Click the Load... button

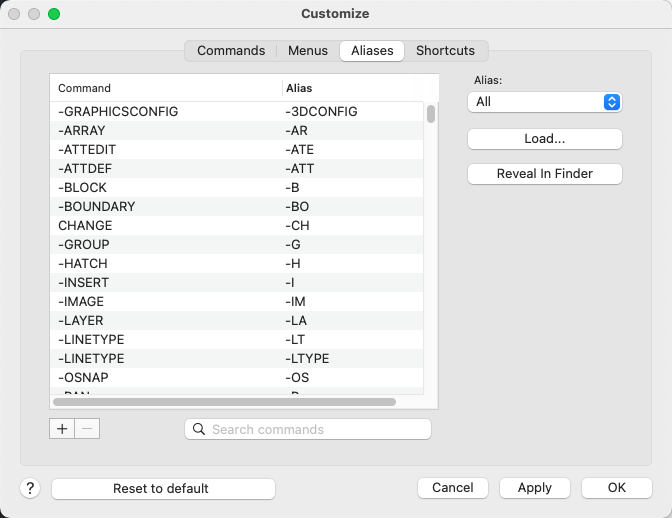(x=544, y=139)
